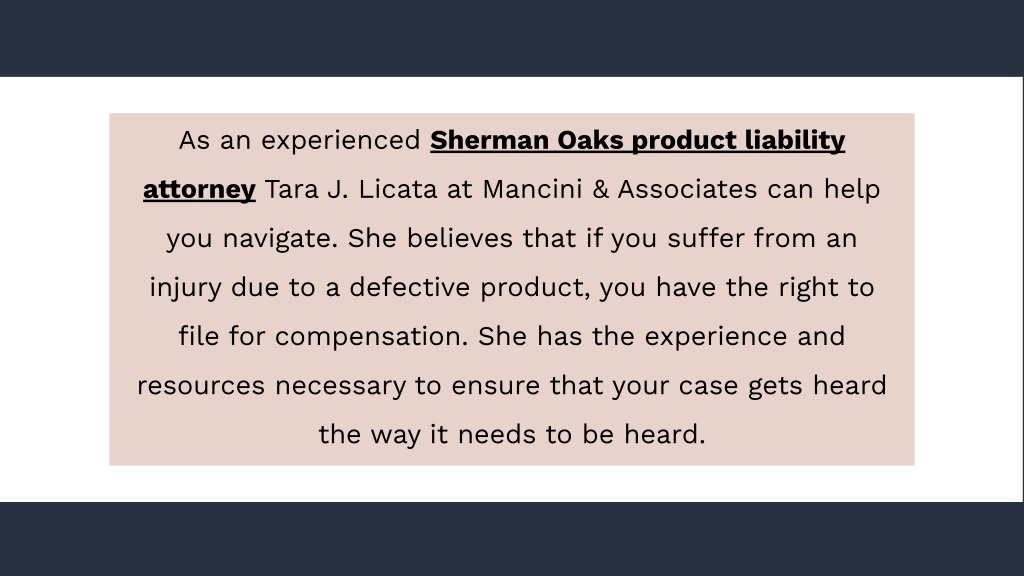This screenshot has width=1024, height=576.
Task: Click the words 'resources necessary'
Action: (x=271, y=386)
